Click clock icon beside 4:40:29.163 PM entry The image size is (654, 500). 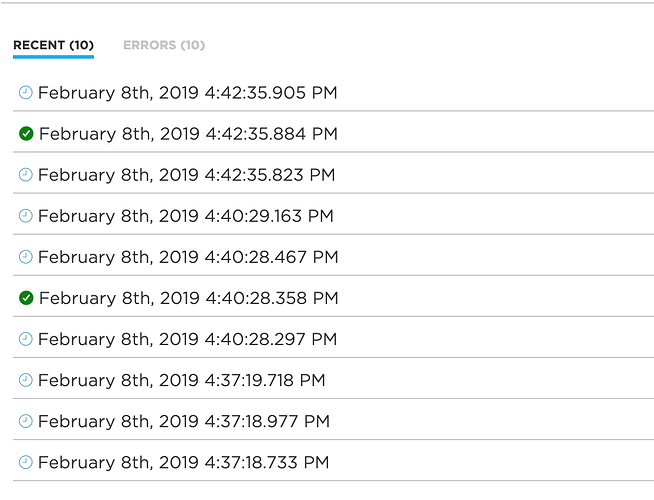(26, 216)
